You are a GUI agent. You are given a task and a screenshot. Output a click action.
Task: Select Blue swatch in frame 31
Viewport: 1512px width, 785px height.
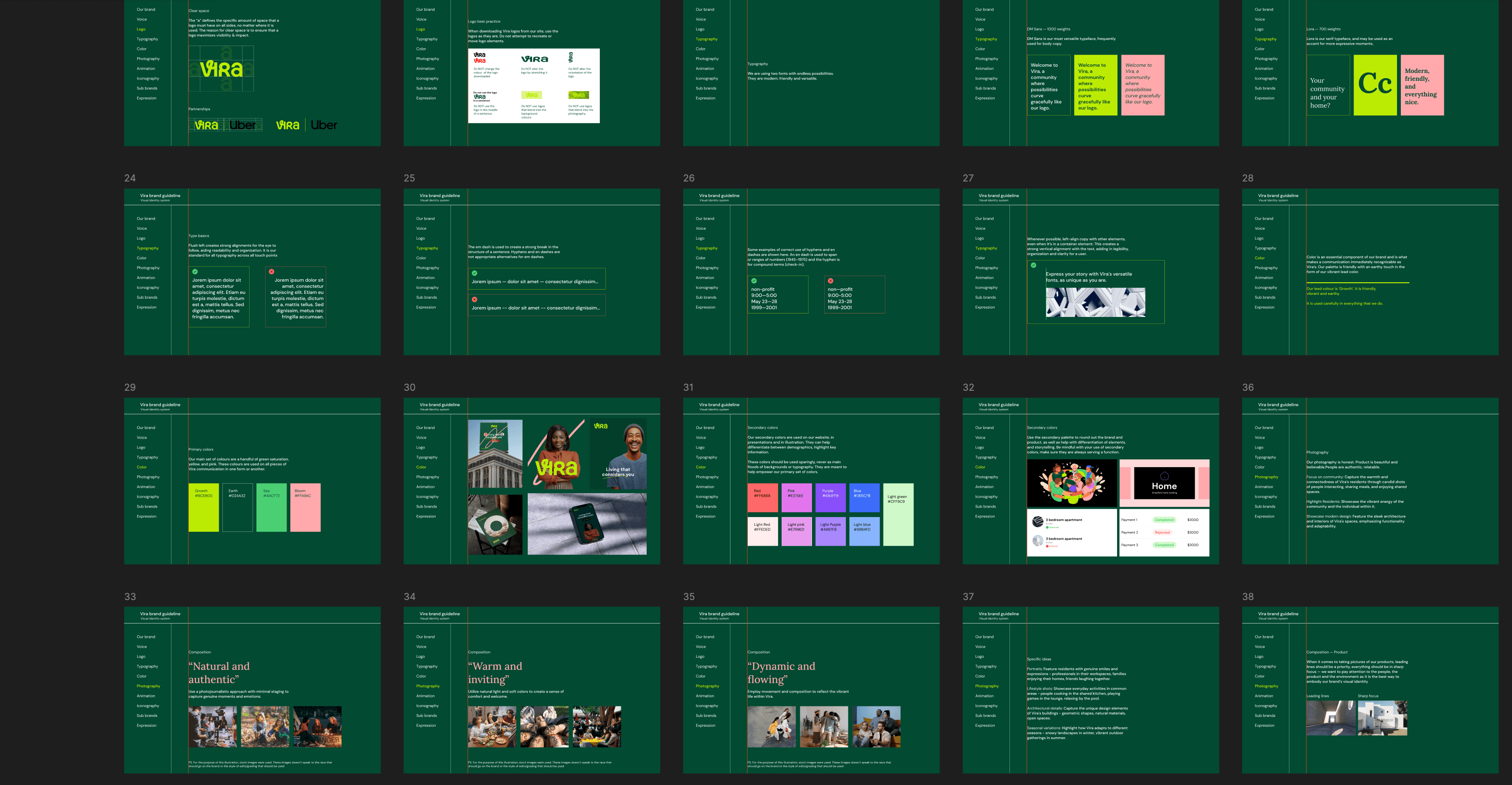coord(864,498)
